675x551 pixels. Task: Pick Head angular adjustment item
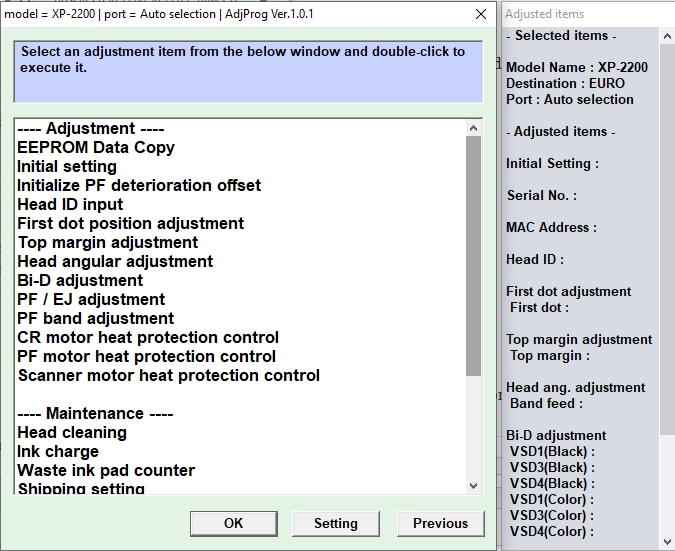[115, 261]
